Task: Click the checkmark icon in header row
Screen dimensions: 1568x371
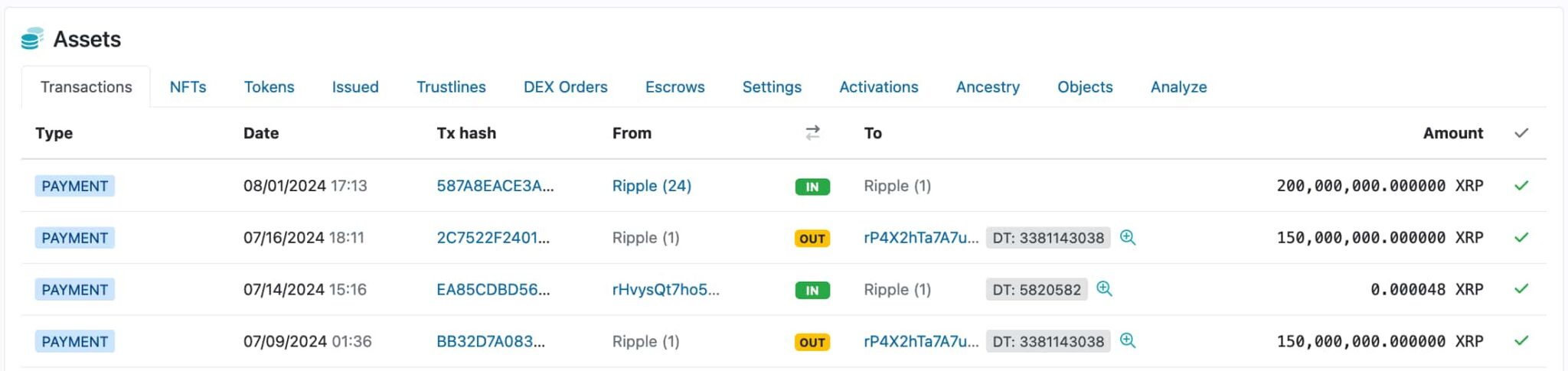Action: [x=1521, y=133]
